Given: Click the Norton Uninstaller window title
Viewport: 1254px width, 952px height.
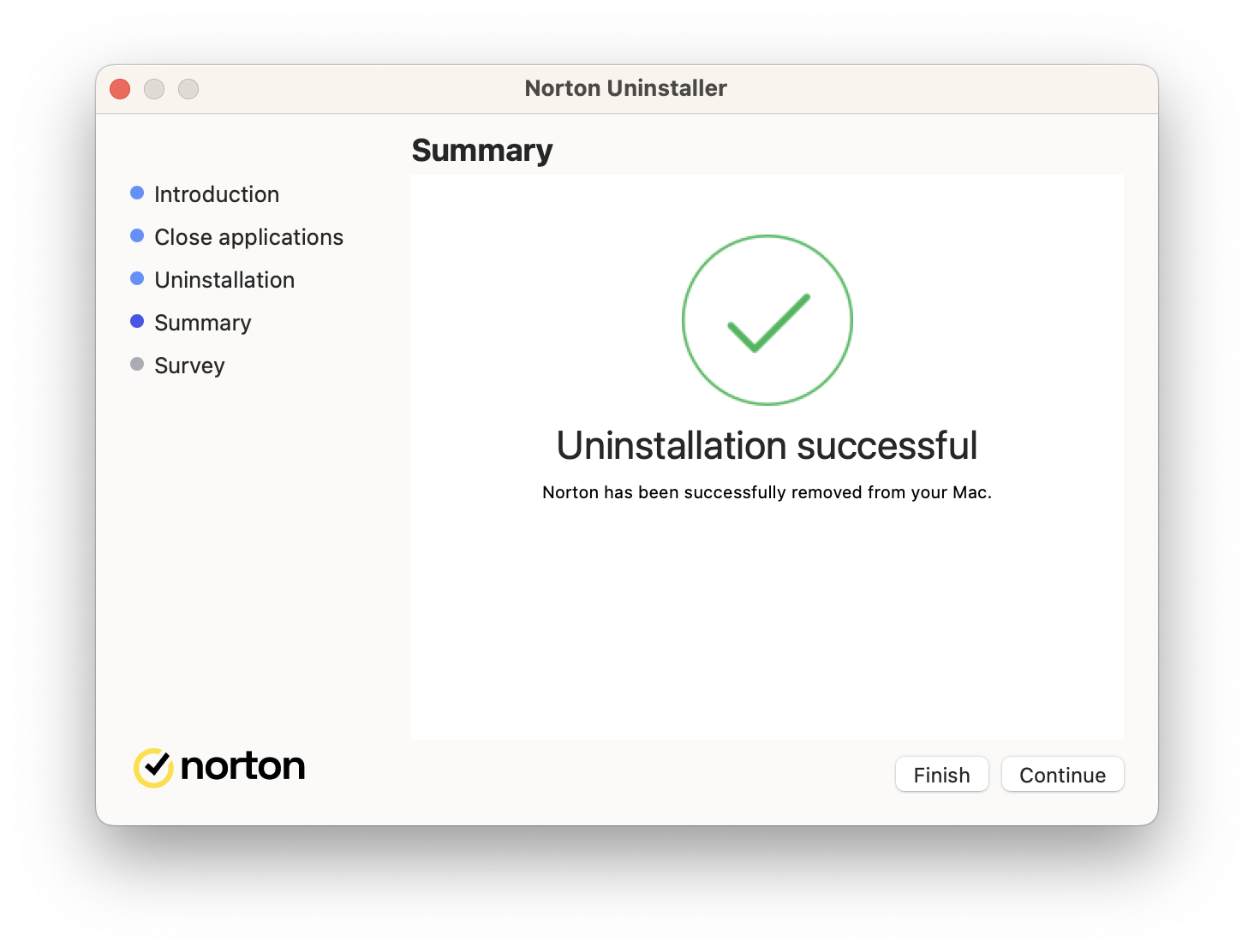Looking at the screenshot, I should point(626,88).
